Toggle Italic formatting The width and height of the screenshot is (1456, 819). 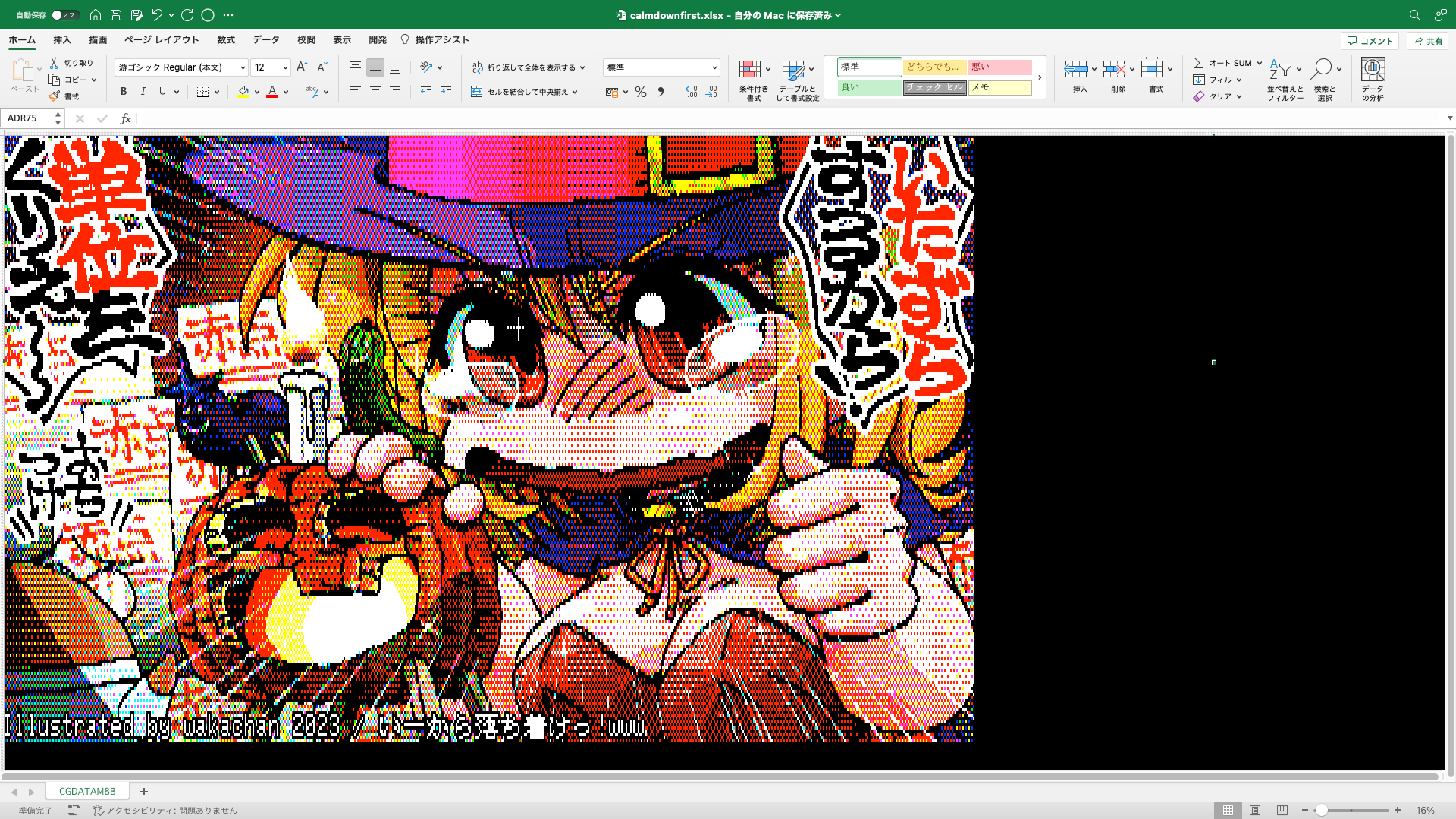(143, 92)
